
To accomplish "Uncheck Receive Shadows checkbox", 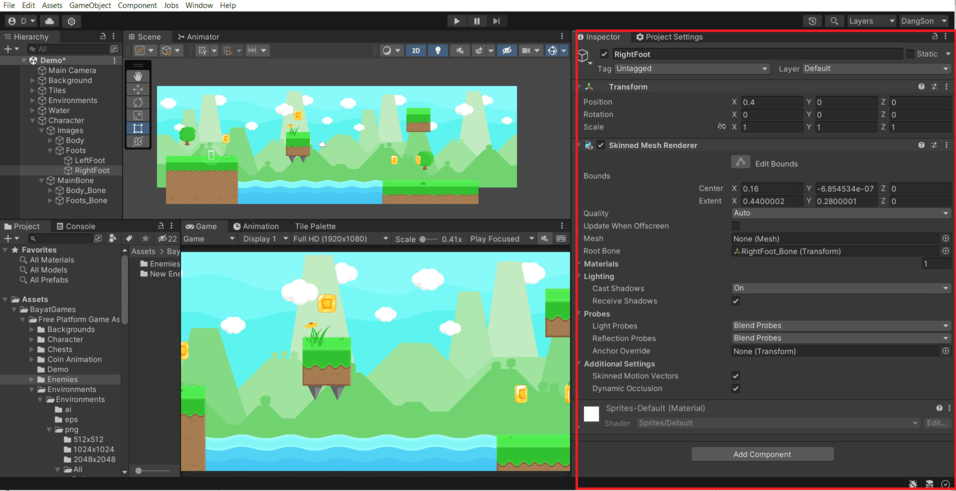I will 736,301.
